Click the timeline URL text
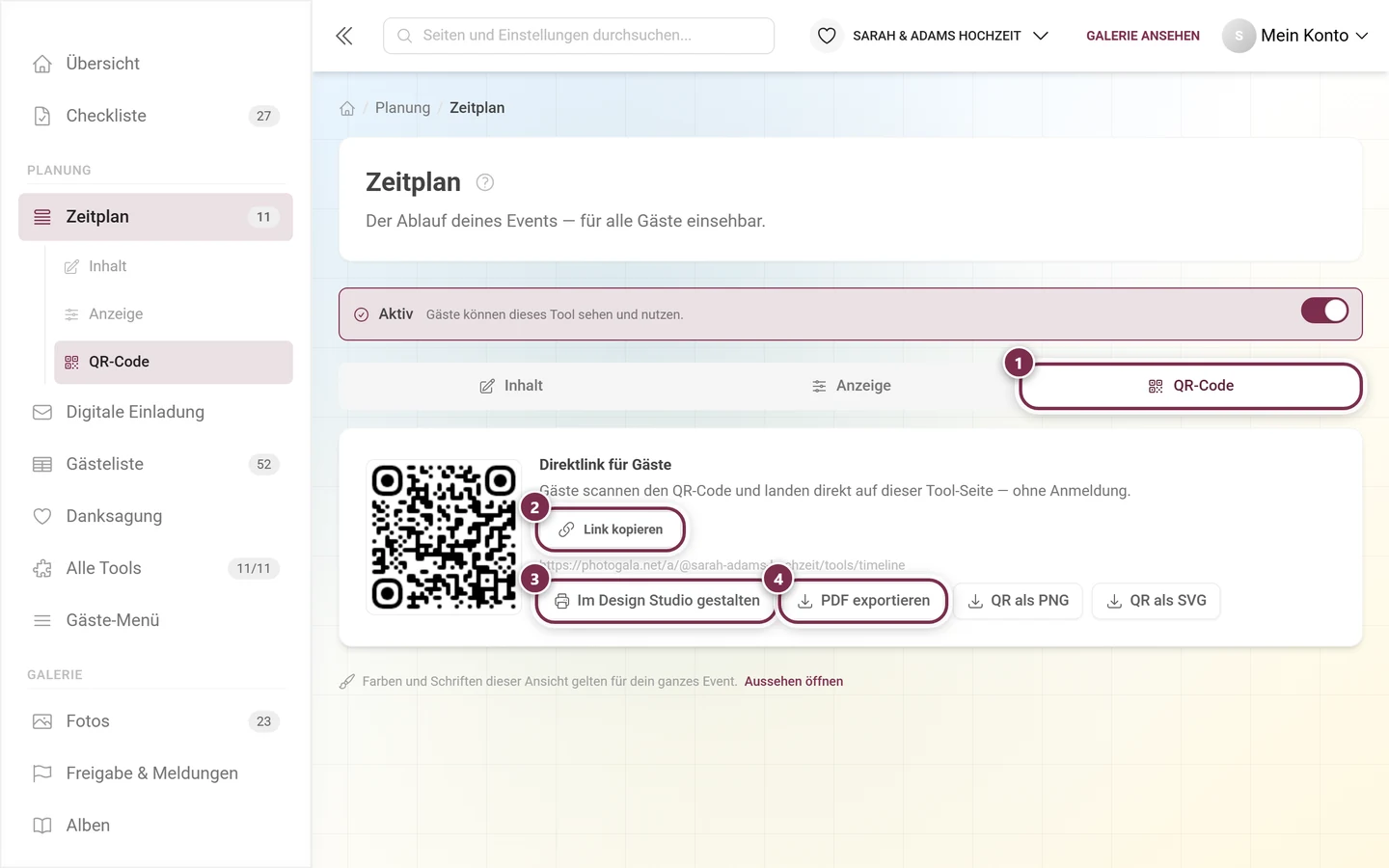 tap(722, 565)
